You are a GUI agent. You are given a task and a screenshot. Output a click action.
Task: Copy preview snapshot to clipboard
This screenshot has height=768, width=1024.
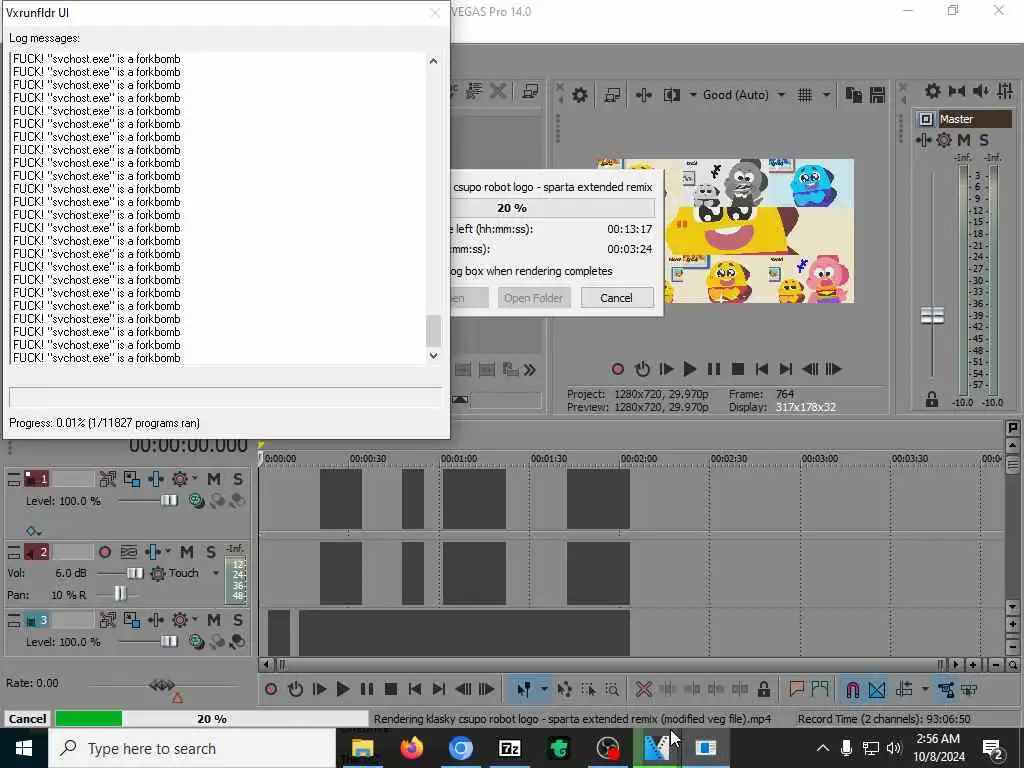tap(853, 95)
